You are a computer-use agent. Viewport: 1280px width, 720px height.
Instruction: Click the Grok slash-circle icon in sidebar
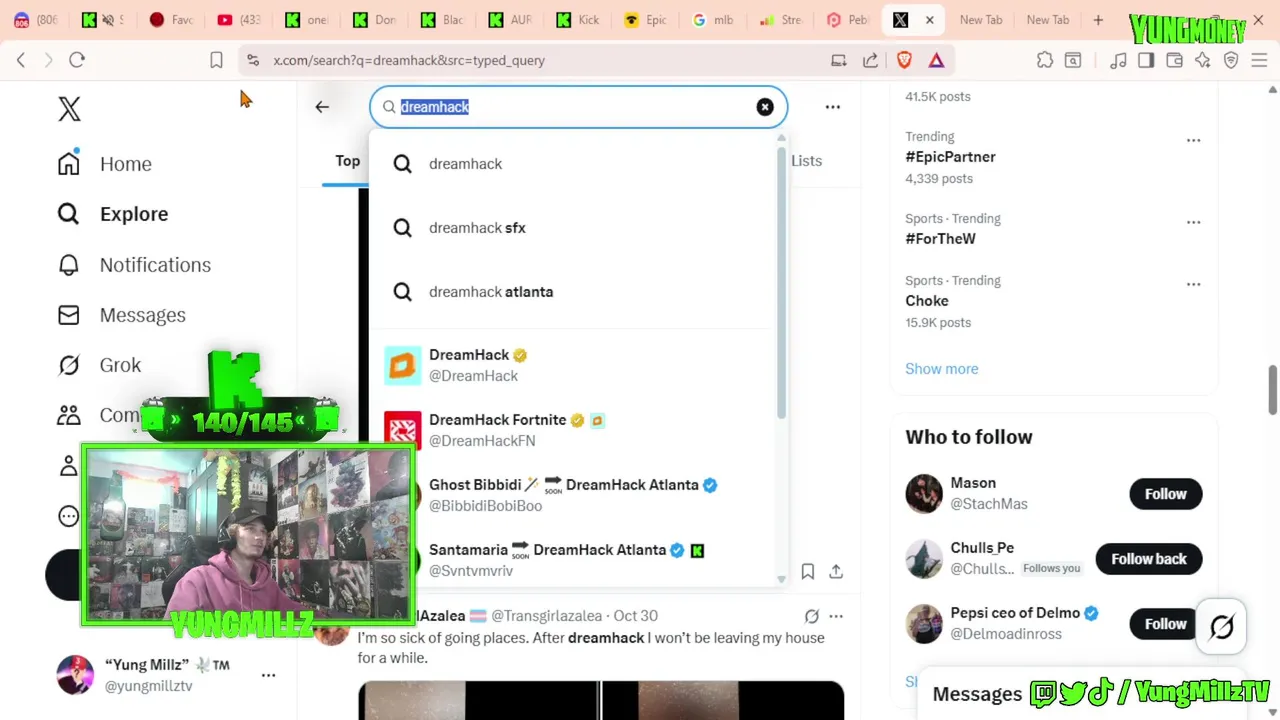click(x=68, y=365)
